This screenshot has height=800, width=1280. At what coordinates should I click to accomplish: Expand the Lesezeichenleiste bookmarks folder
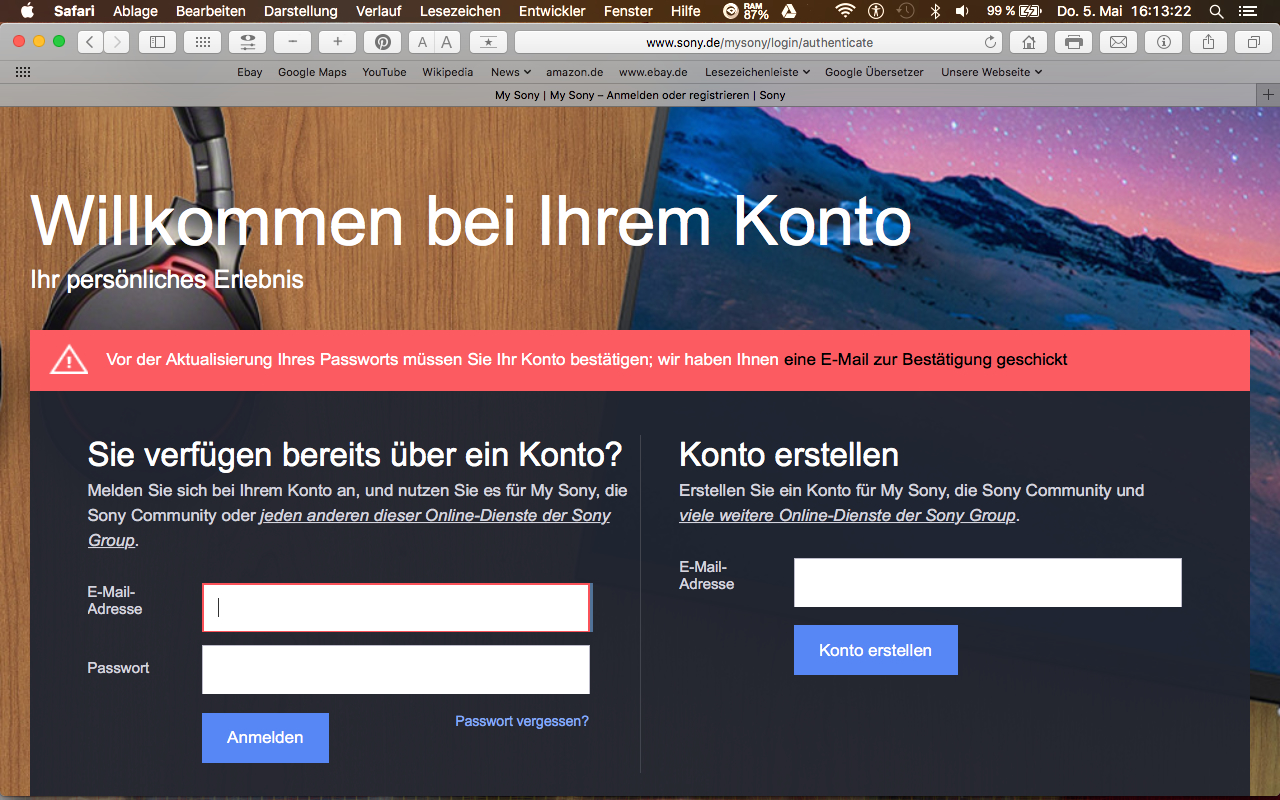[757, 72]
